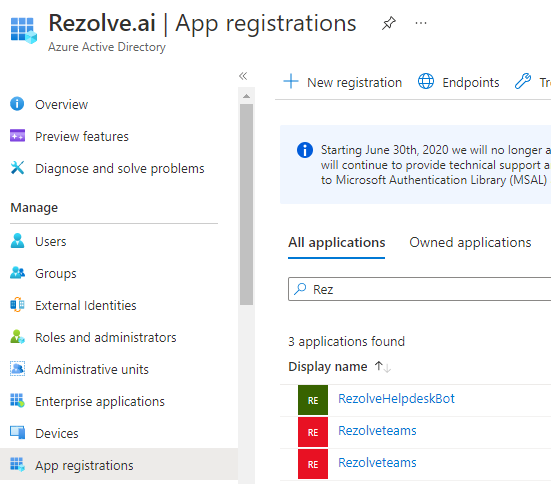
Task: Click the Diagnose and solve problems wrench icon
Action: click(17, 168)
